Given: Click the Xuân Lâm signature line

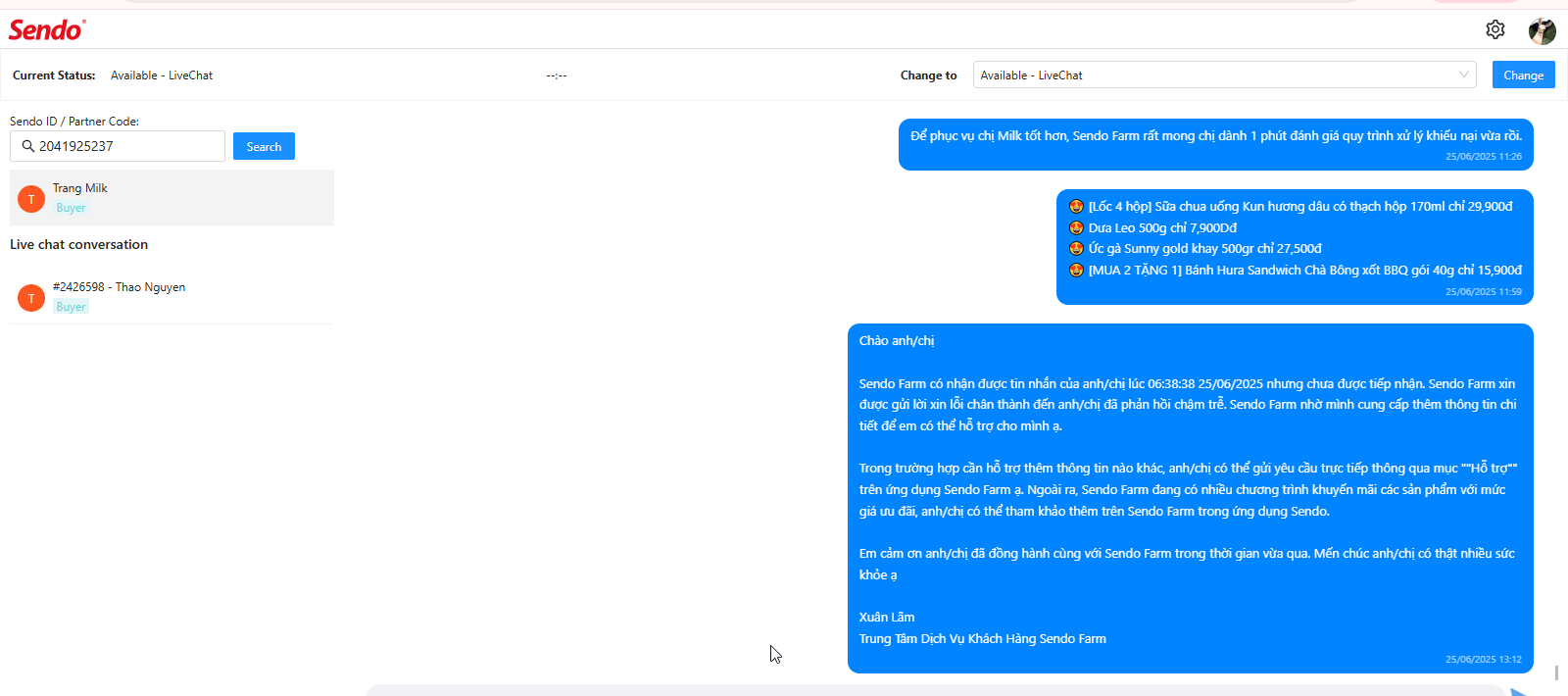Looking at the screenshot, I should [887, 618].
